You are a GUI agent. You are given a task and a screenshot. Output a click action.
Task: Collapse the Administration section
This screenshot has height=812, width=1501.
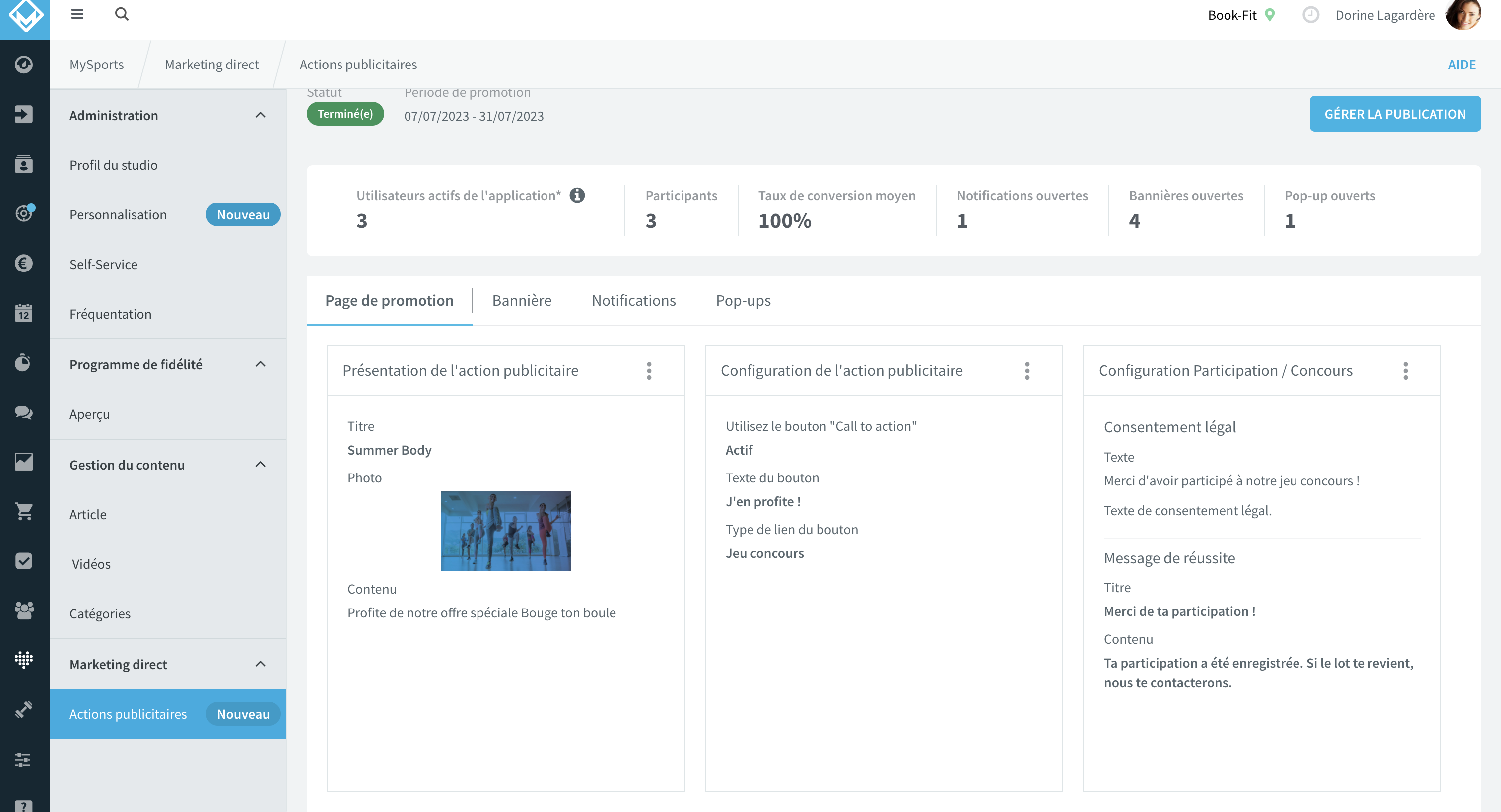(261, 115)
